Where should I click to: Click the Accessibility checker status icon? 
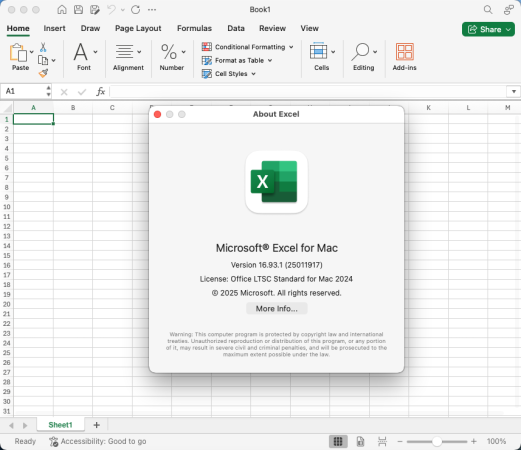tap(53, 442)
